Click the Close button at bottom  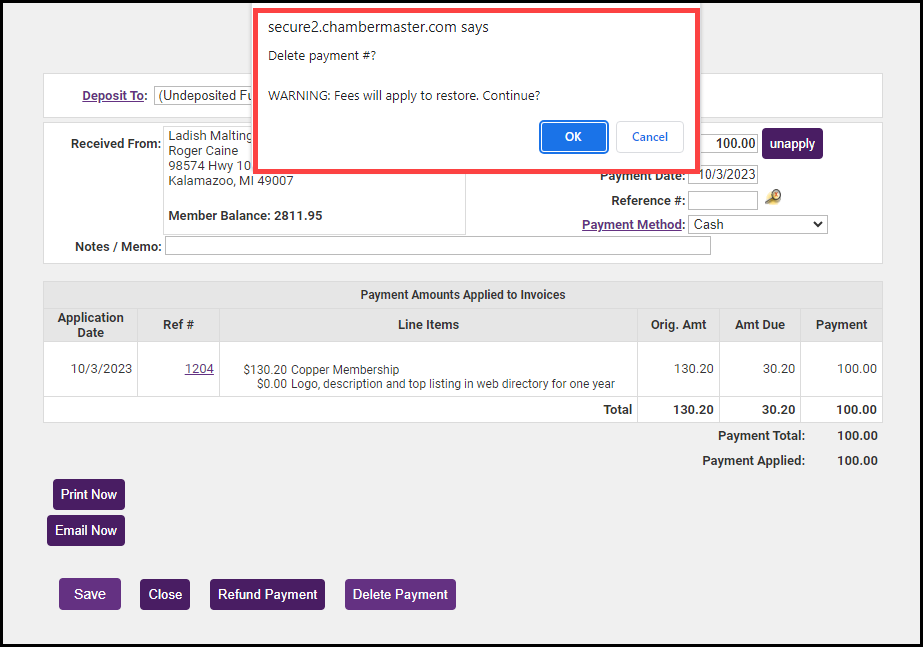pyautogui.click(x=165, y=594)
